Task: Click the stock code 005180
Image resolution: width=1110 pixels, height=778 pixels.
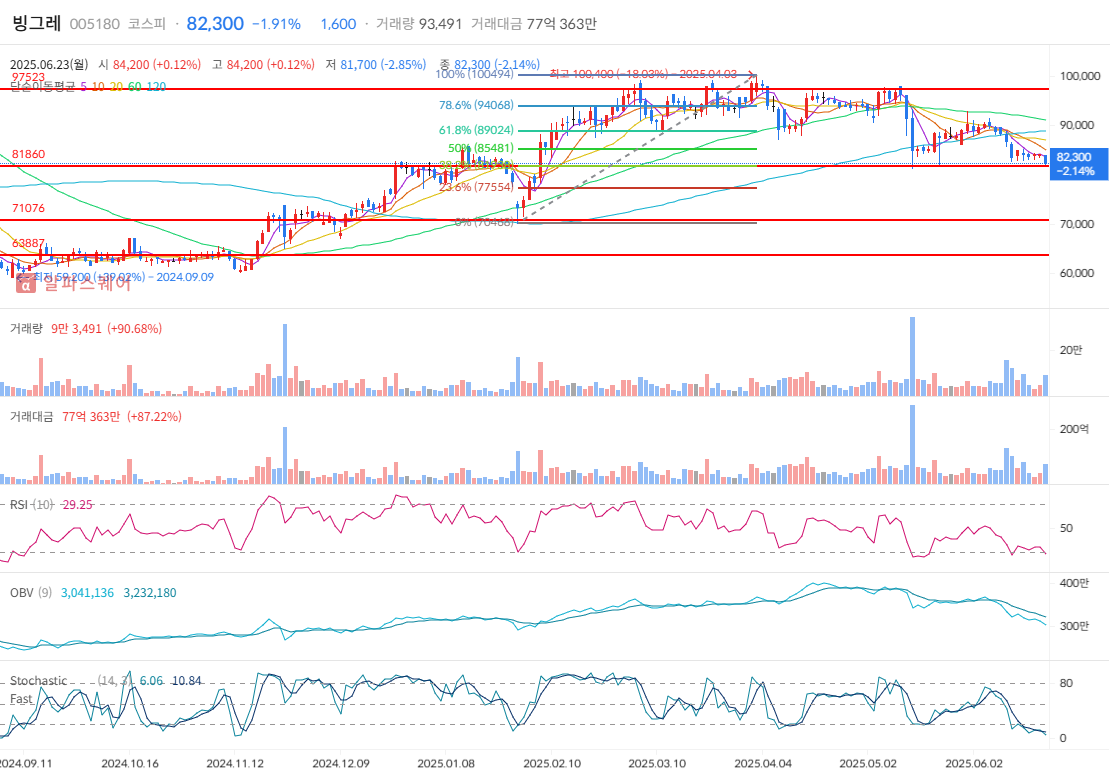Action: 95,24
